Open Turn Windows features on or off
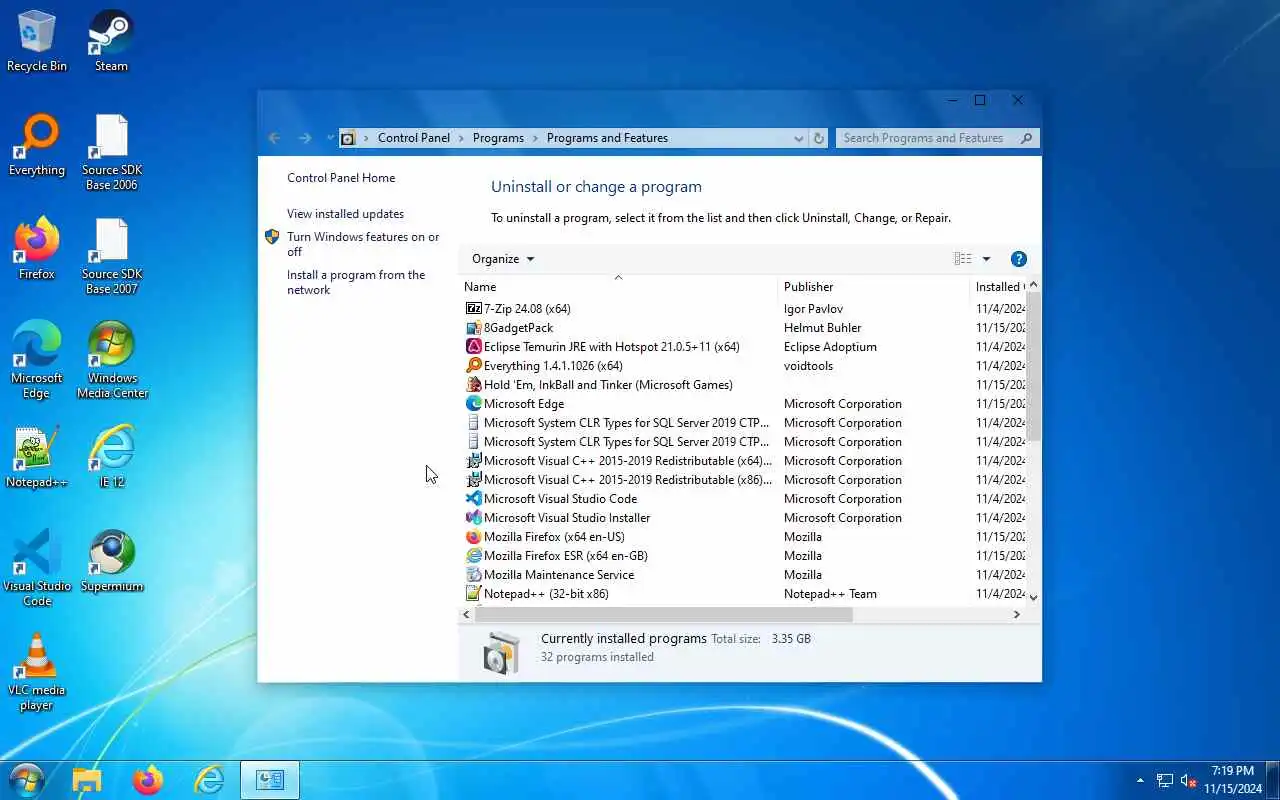 (x=363, y=245)
